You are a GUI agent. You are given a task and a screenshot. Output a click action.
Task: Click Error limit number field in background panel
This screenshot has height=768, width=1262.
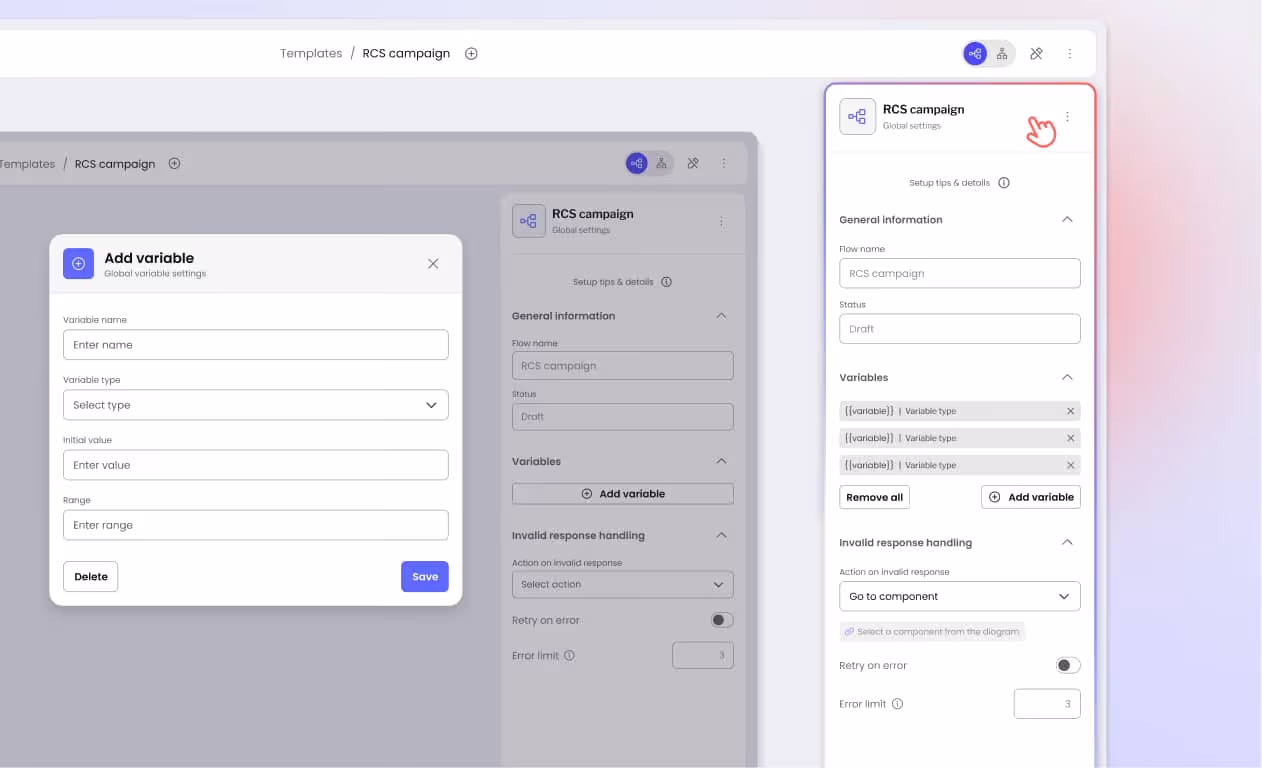pyautogui.click(x=703, y=656)
